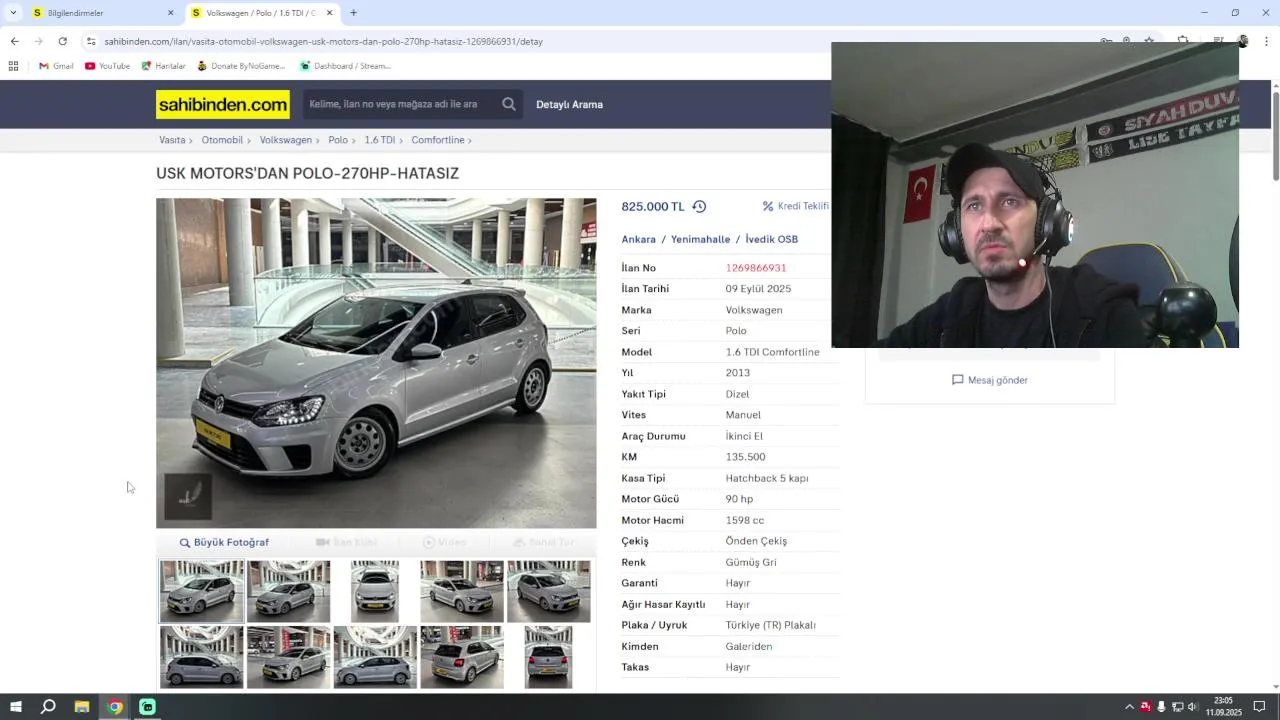This screenshot has height=720, width=1280.
Task: Select front-view Polo thumbnail in top row
Action: click(x=375, y=591)
